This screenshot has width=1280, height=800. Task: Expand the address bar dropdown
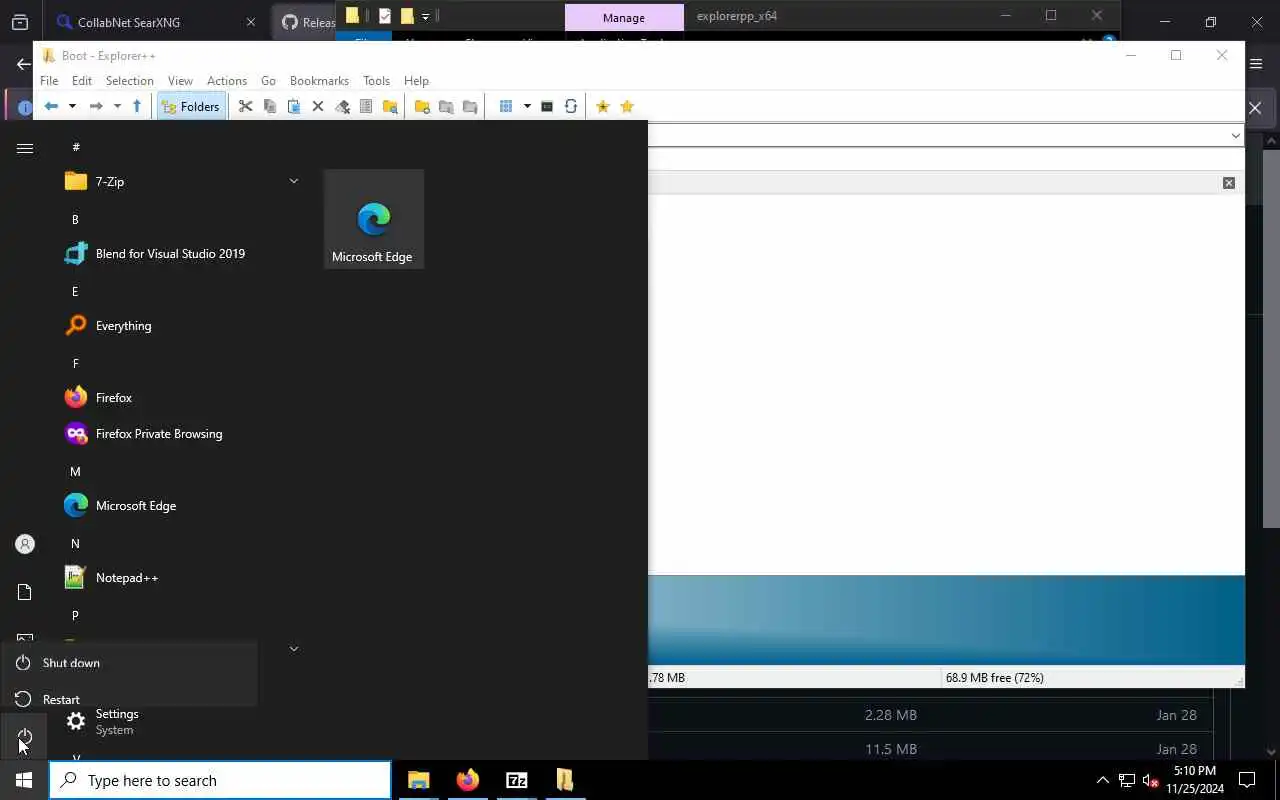(x=1235, y=135)
